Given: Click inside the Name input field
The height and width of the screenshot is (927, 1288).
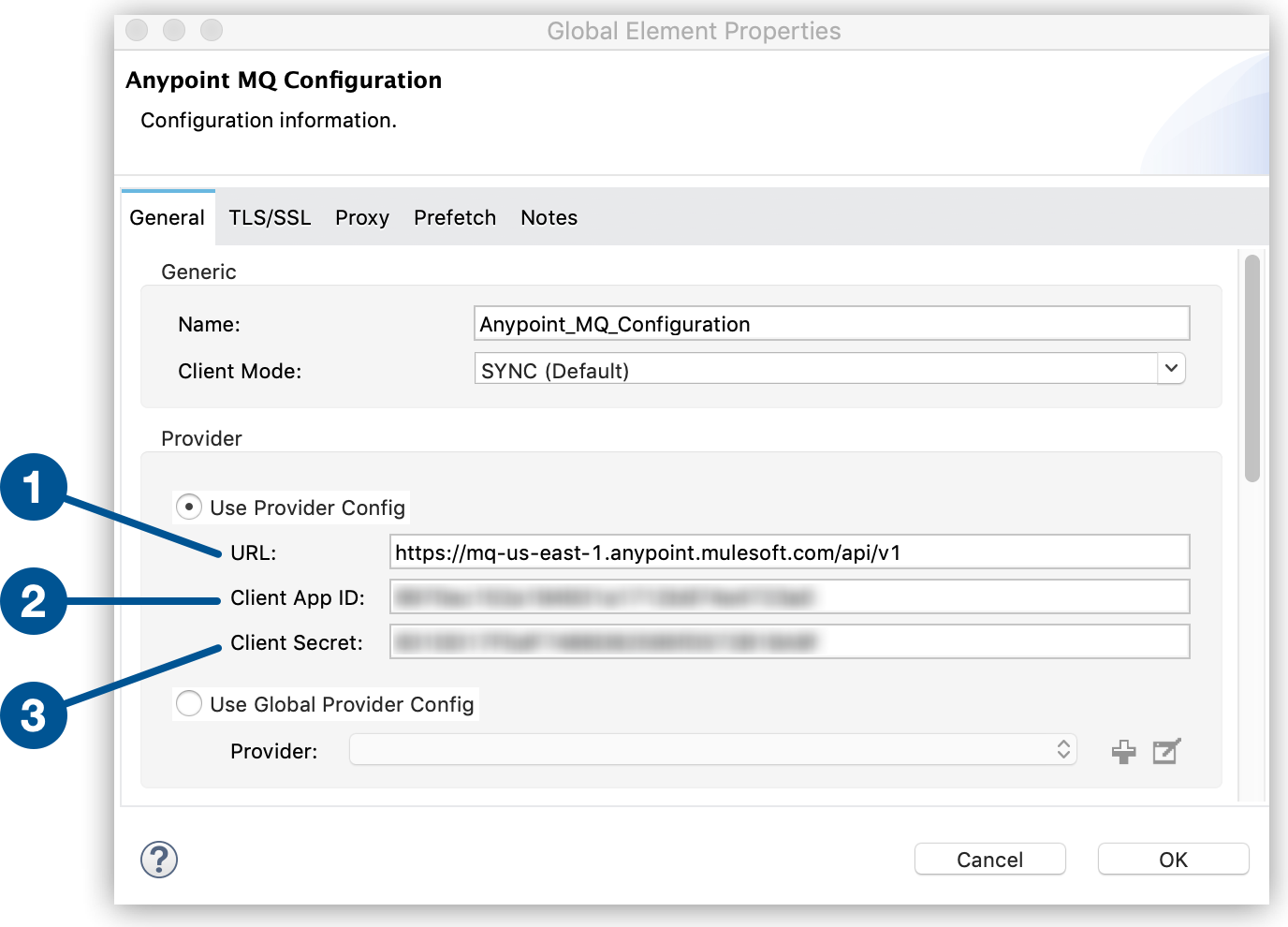Looking at the screenshot, I should click(x=831, y=323).
